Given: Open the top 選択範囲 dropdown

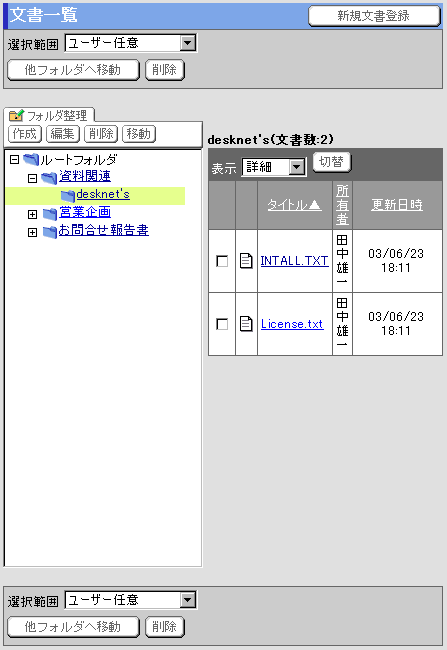Looking at the screenshot, I should (131, 43).
